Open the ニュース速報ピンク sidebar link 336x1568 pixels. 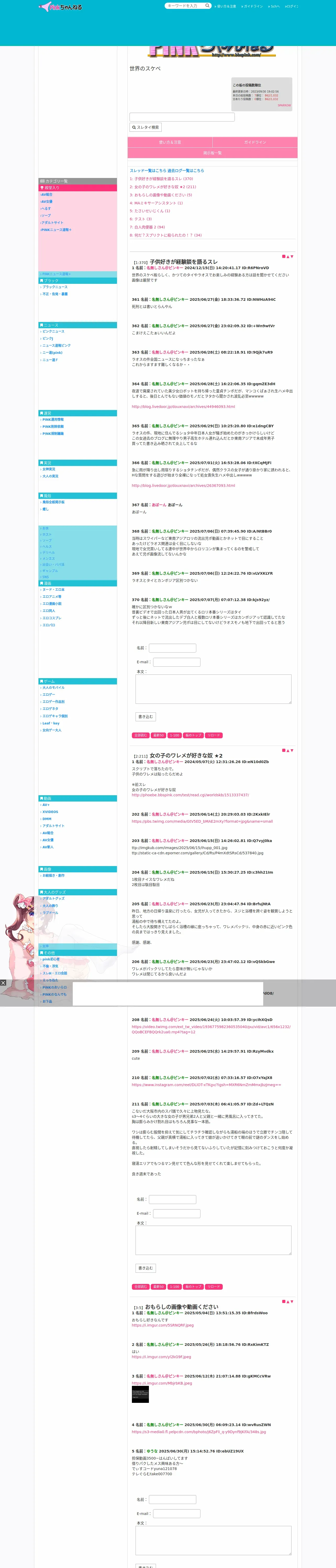[57, 346]
